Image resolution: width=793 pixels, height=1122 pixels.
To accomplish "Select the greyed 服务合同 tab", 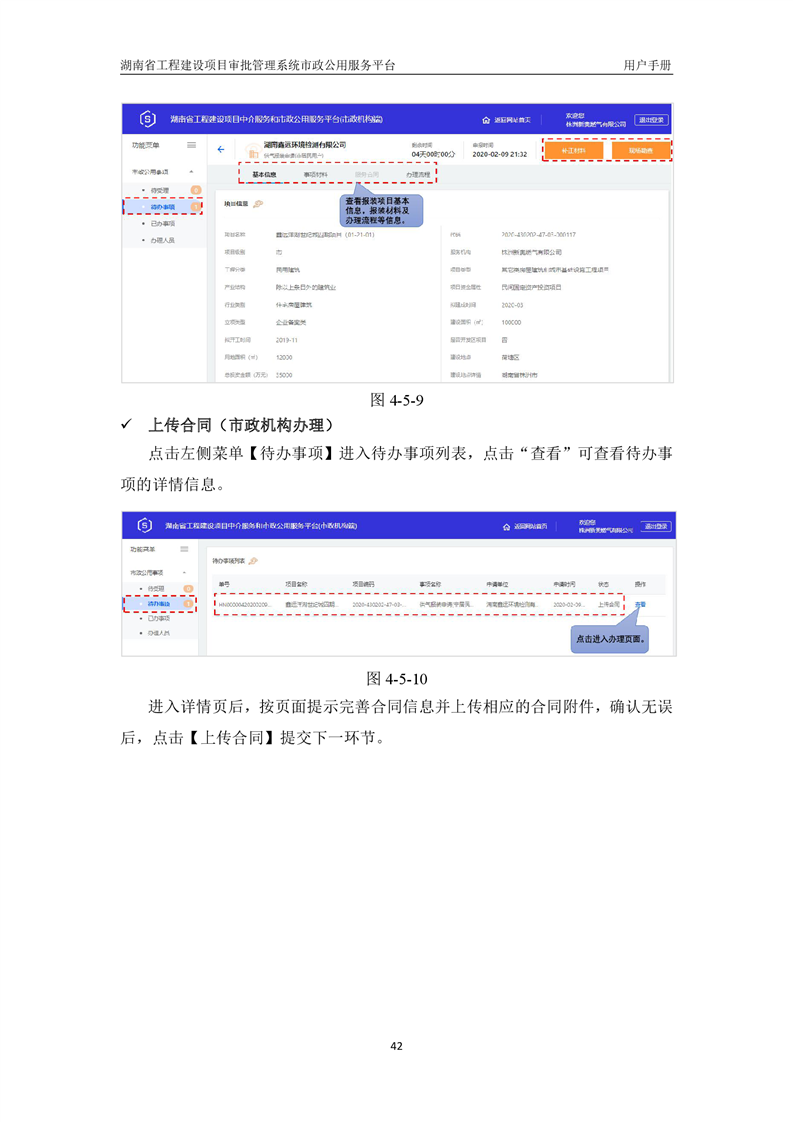I will pos(366,175).
